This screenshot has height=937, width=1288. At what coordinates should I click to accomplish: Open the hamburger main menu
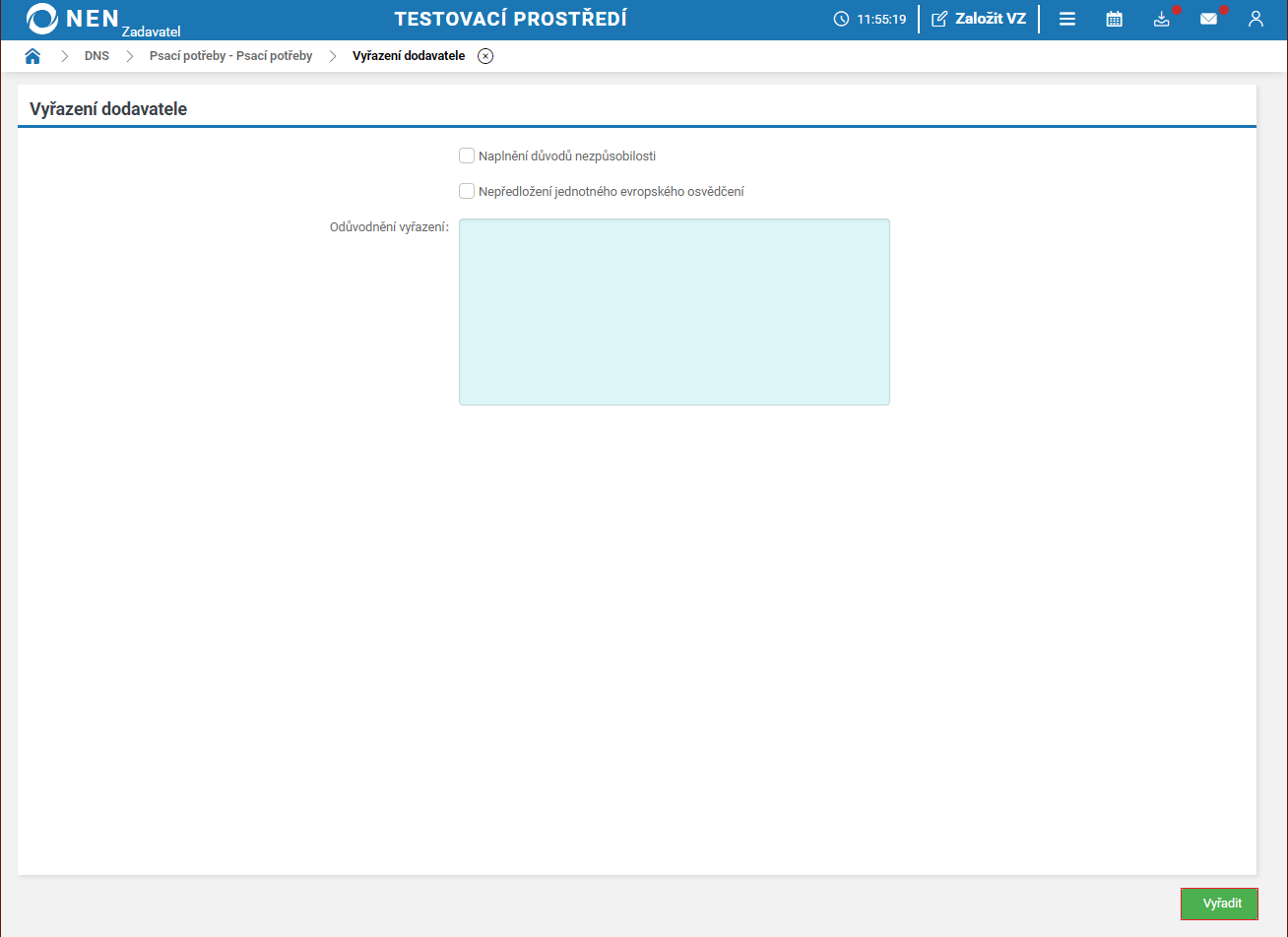click(1066, 19)
